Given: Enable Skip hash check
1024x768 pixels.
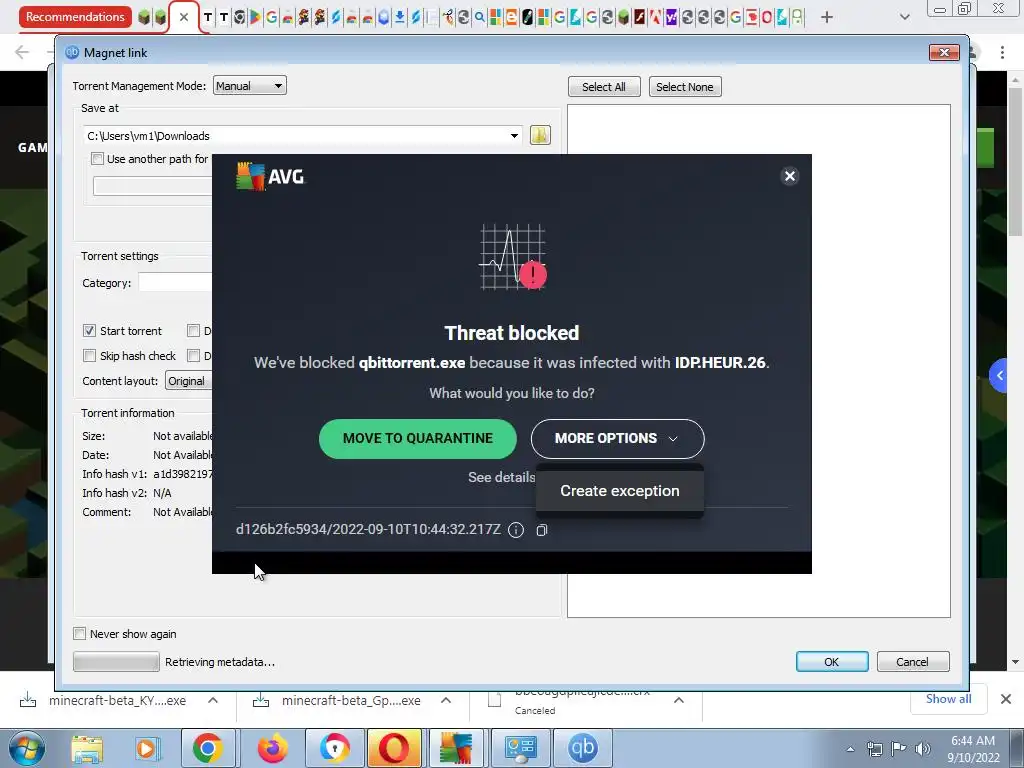Looking at the screenshot, I should click(x=89, y=355).
